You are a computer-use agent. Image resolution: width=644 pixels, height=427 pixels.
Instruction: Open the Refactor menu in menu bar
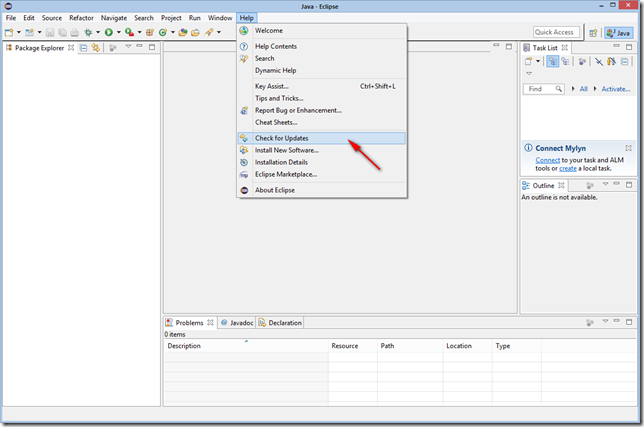coord(81,18)
